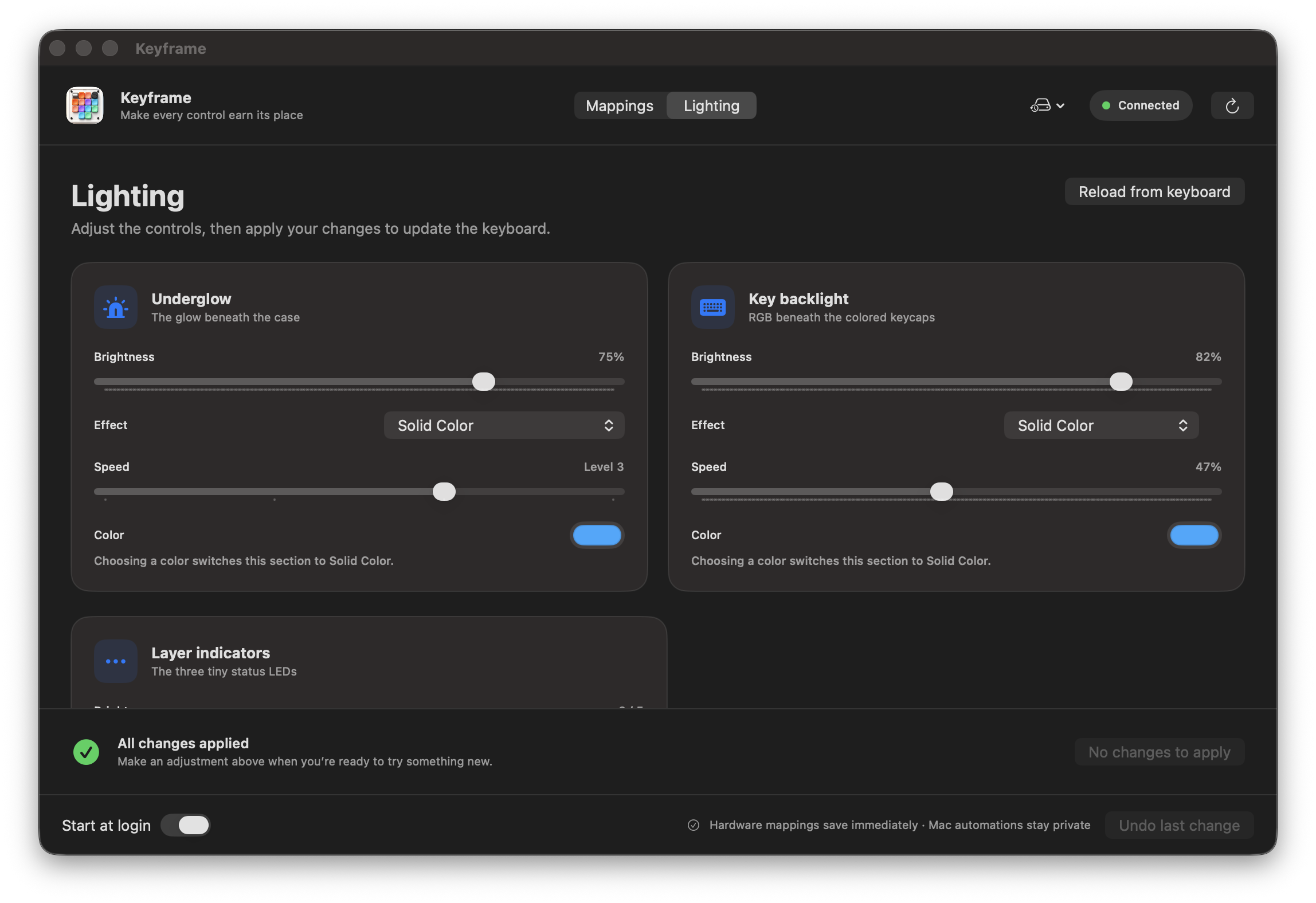Click the Key backlight brightness value 82%
The height and width of the screenshot is (903, 1316).
1208,356
